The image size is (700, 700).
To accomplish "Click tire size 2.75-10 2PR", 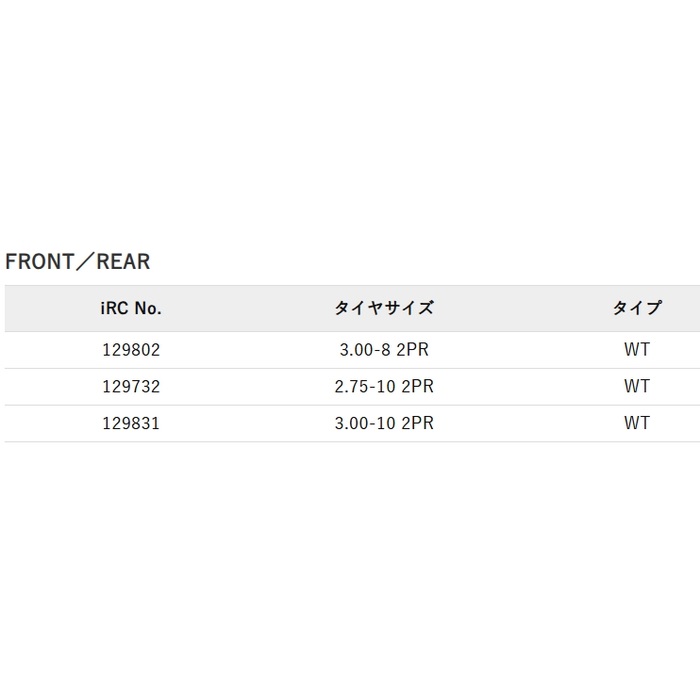I will pos(384,386).
